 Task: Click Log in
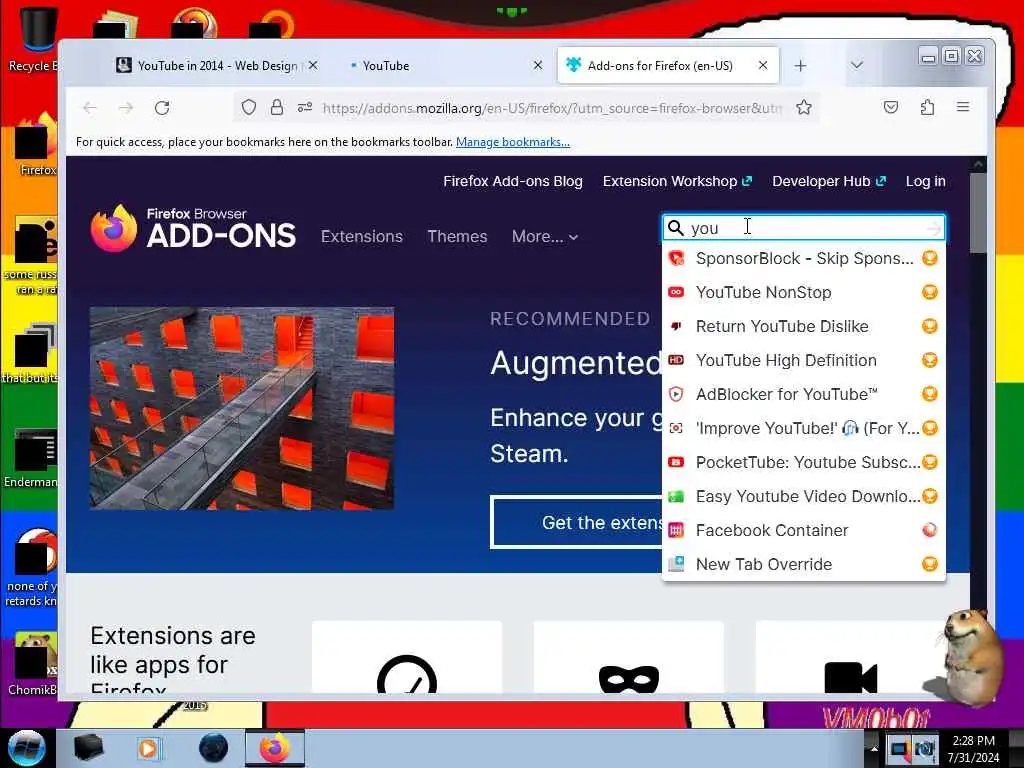click(925, 182)
